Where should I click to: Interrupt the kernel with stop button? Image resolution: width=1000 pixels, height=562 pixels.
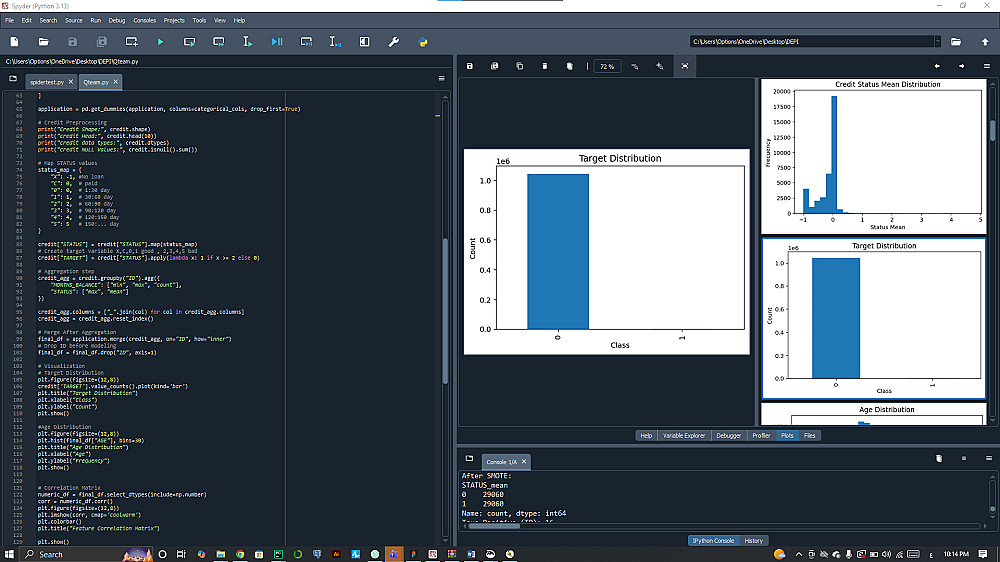pyautogui.click(x=964, y=458)
